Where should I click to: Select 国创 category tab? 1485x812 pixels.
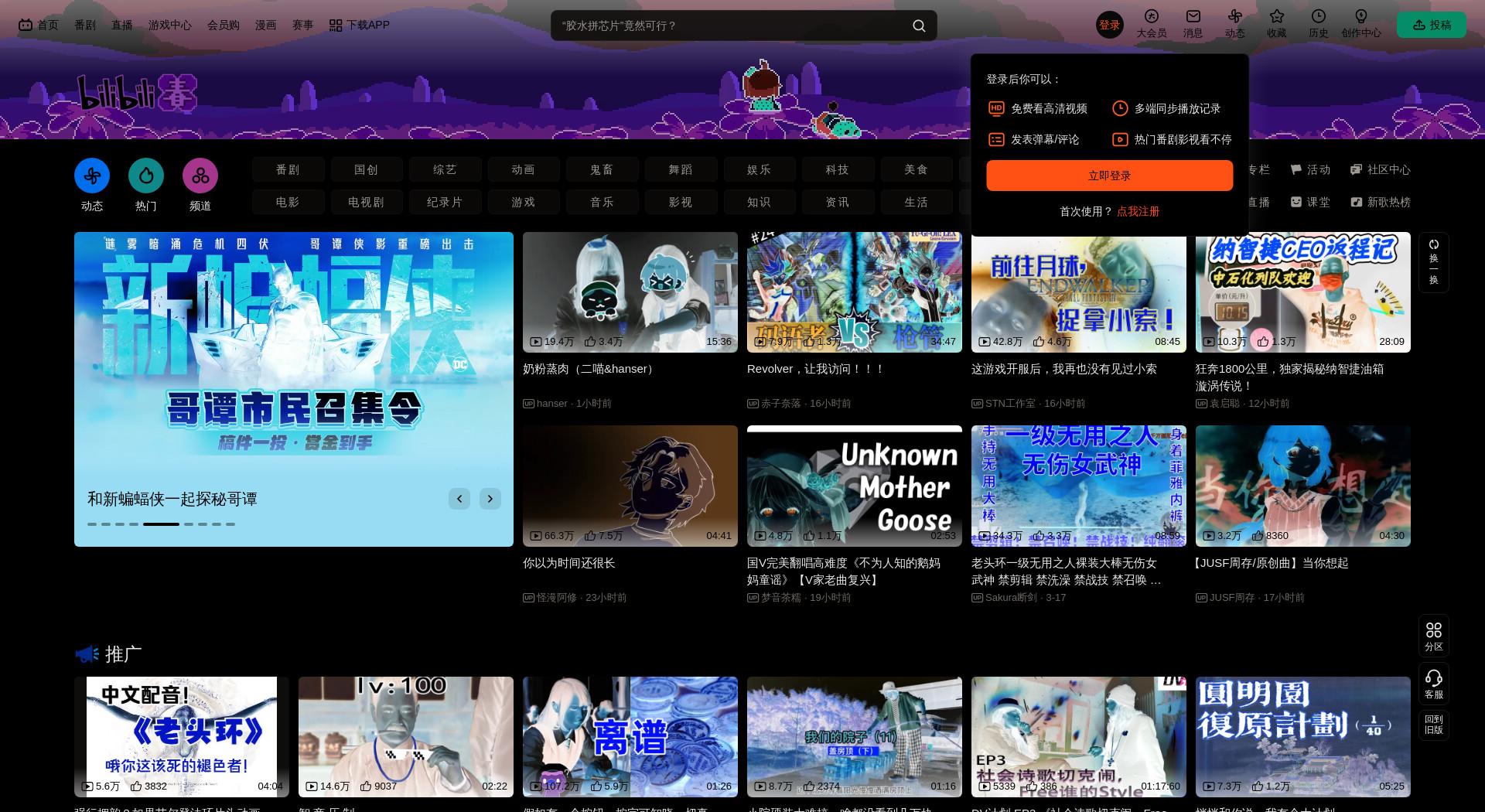tap(367, 169)
